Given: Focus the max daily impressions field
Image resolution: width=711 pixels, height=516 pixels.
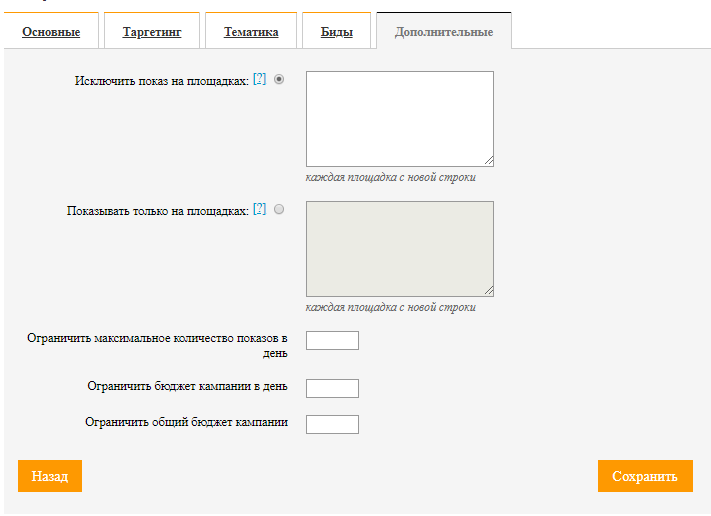Looking at the screenshot, I should [x=332, y=341].
